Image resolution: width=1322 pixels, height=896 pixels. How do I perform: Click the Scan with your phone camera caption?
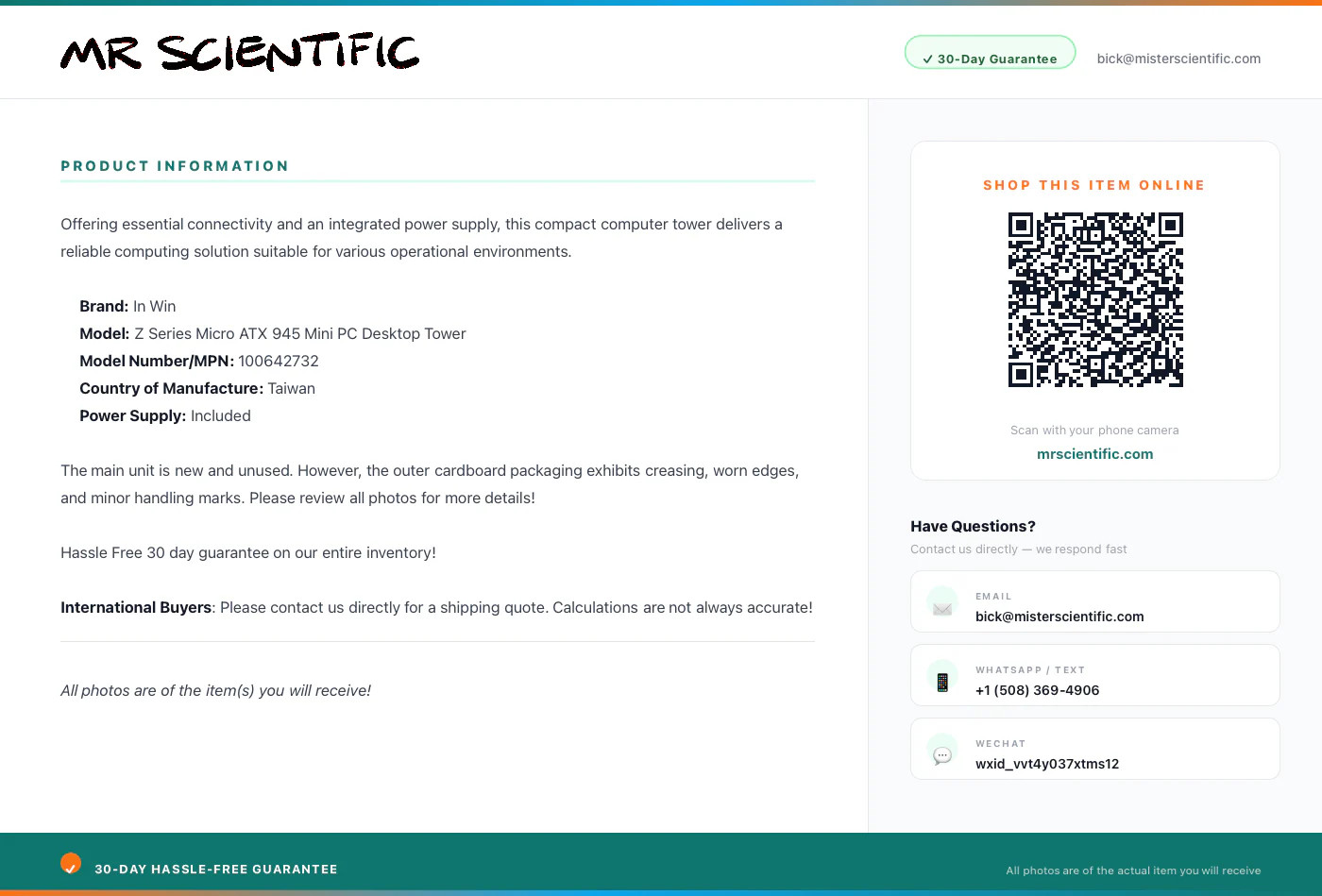point(1094,430)
